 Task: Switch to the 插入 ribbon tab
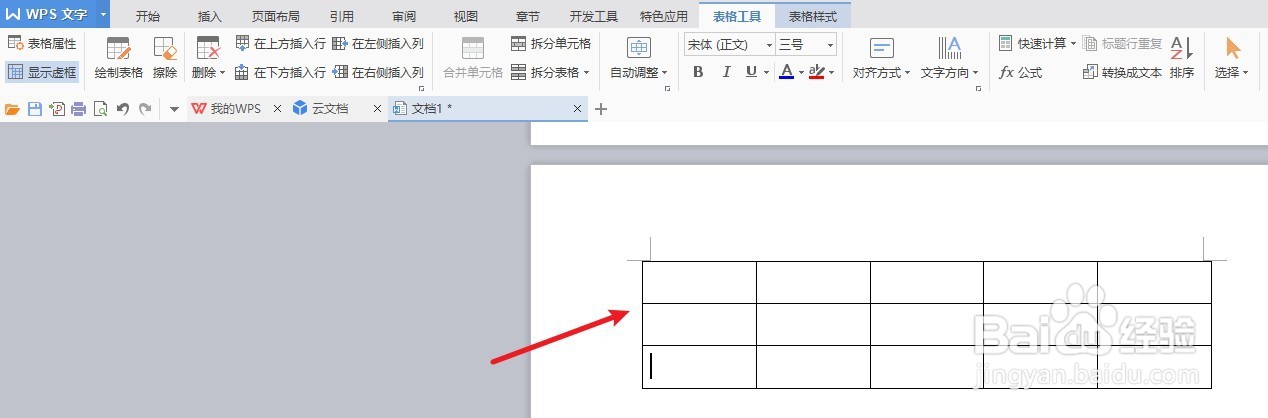[x=210, y=16]
